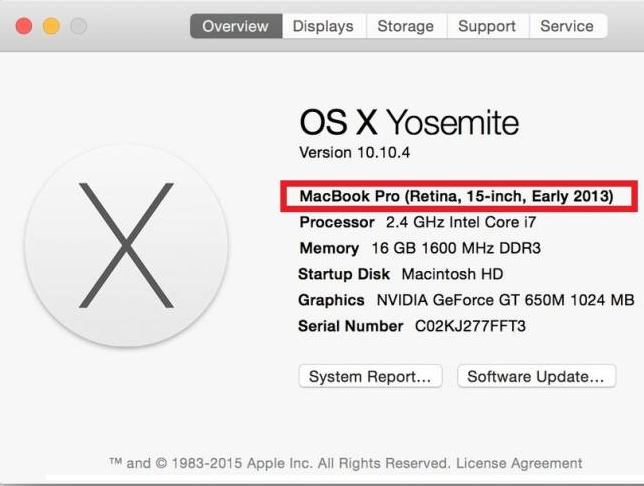The image size is (644, 486).
Task: Click the OS X Yosemite title text
Action: point(409,122)
